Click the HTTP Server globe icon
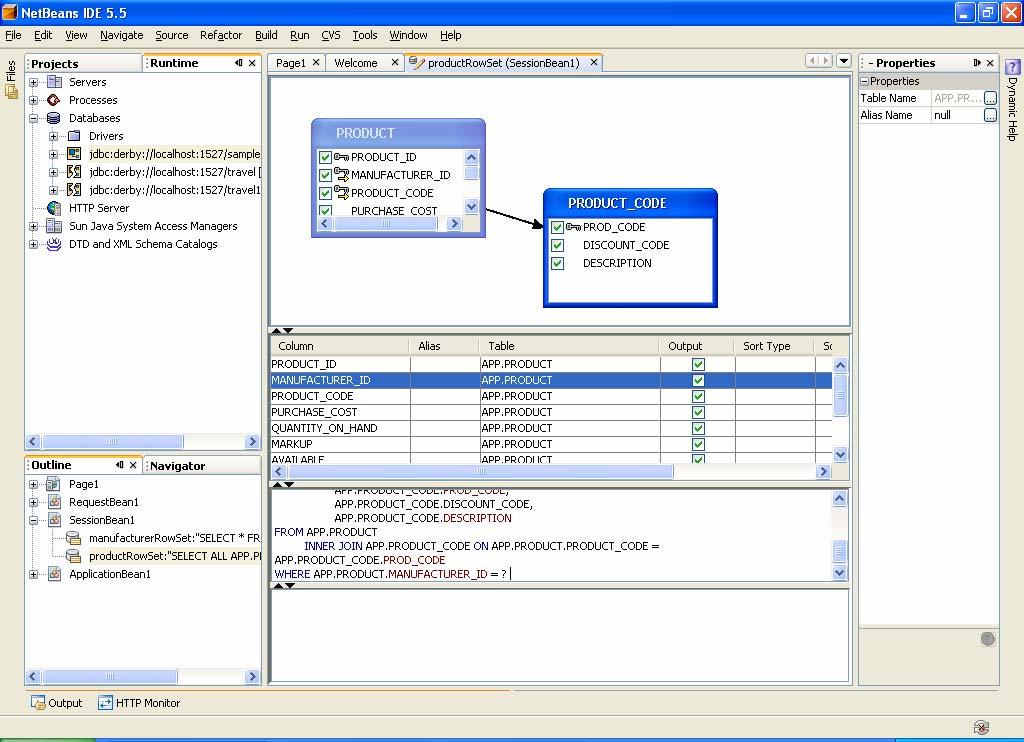Viewport: 1024px width, 742px height. pos(54,208)
